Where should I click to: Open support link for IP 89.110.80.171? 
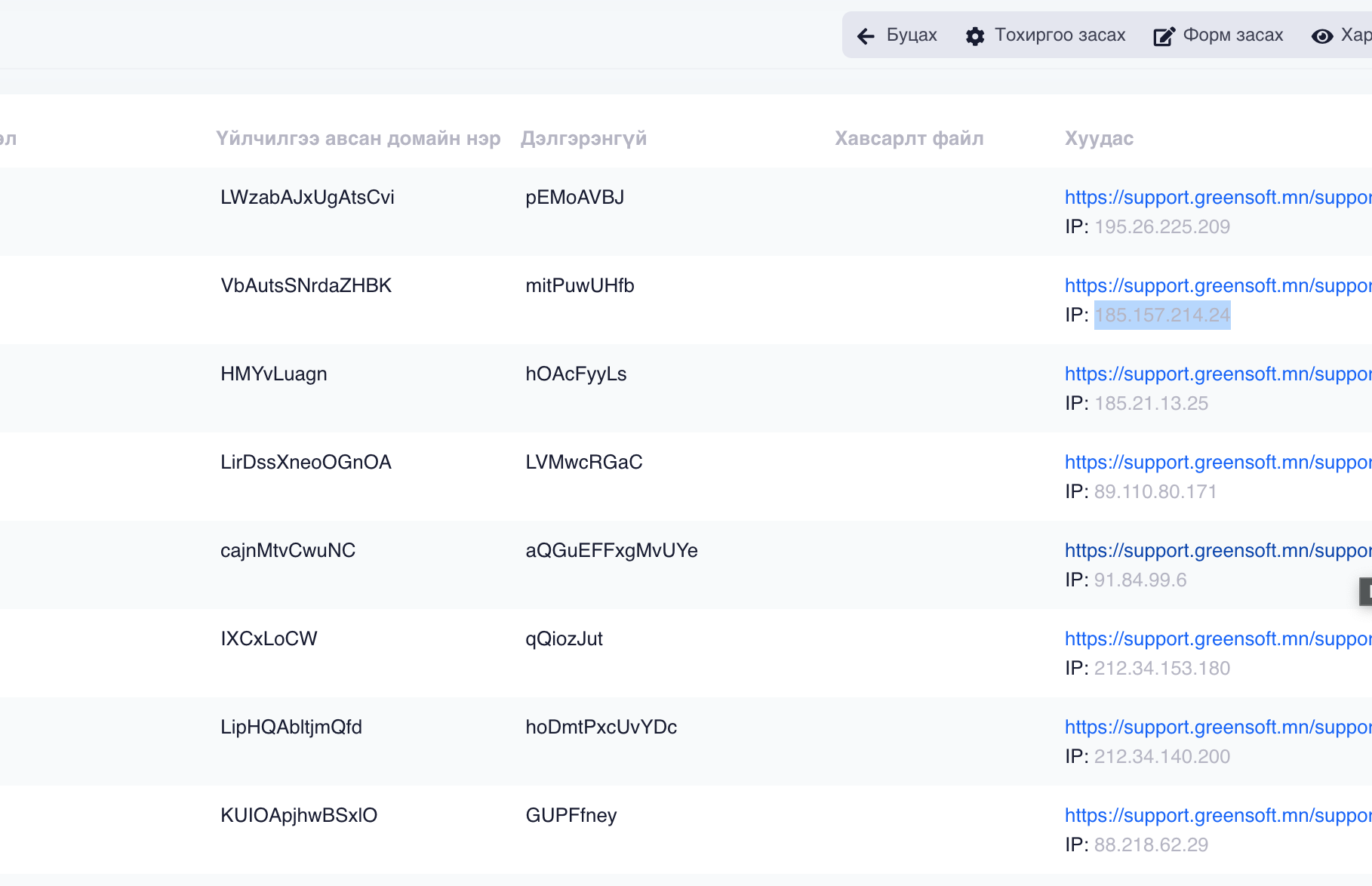click(1217, 462)
